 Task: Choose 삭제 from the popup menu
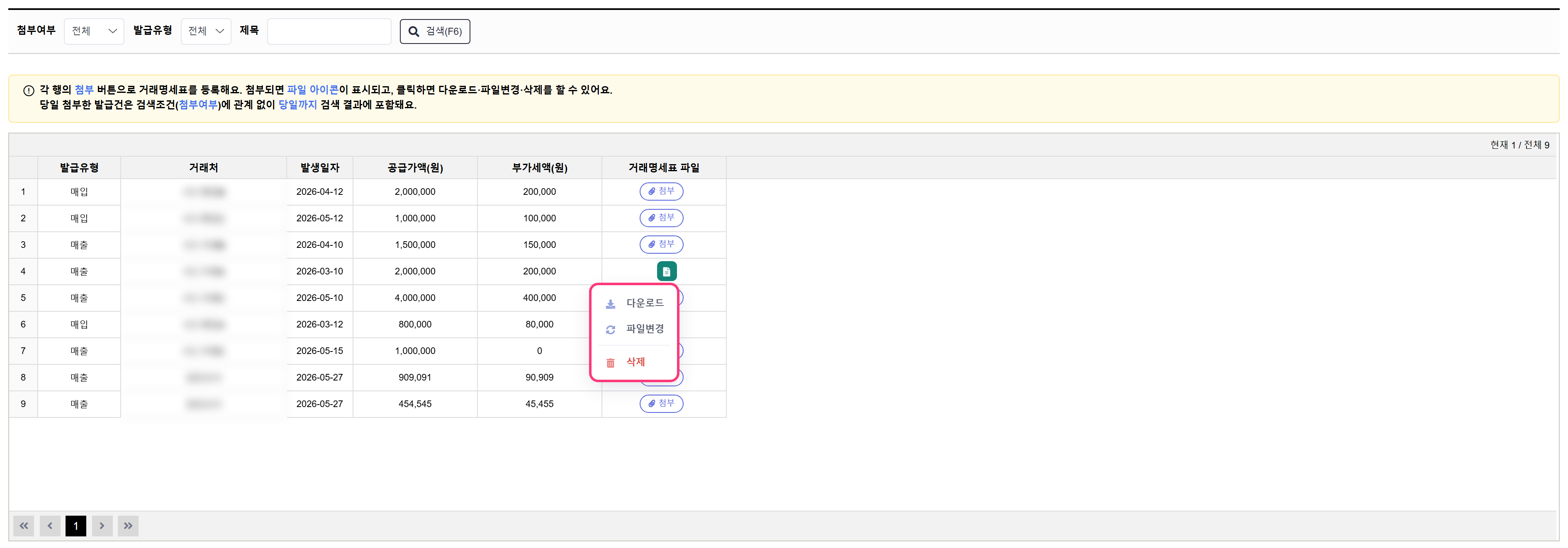(x=634, y=362)
